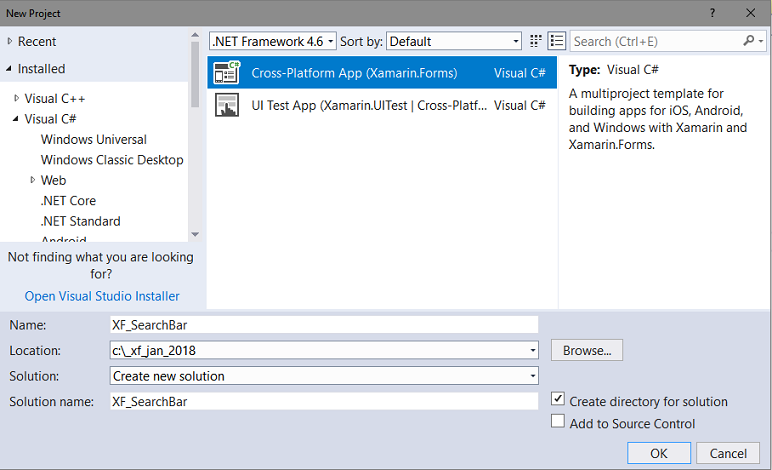Toggle Create directory for solution checkbox
Screen dimensions: 772x470
(x=558, y=399)
